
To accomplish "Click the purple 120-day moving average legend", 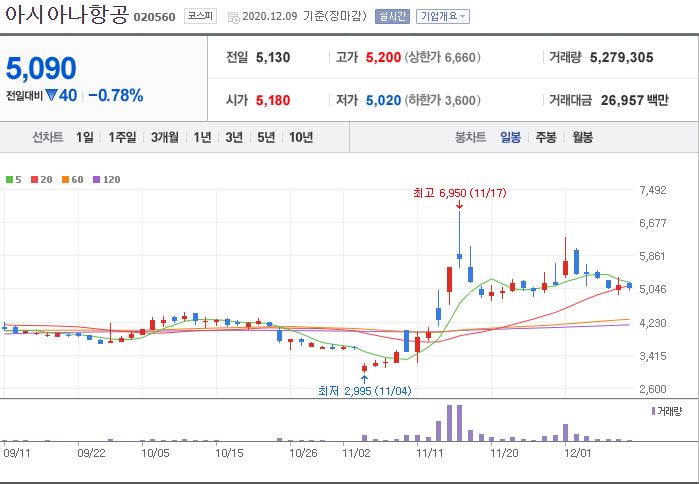I will (106, 180).
